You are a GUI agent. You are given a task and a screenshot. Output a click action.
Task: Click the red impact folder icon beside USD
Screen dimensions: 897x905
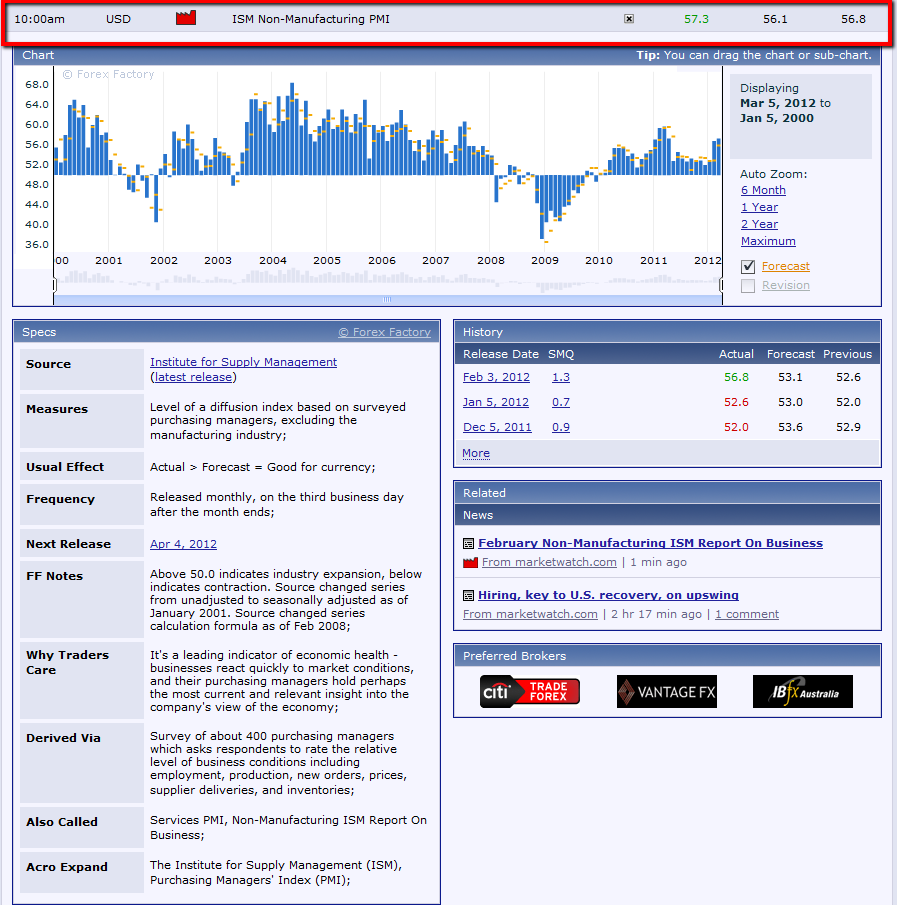click(186, 18)
